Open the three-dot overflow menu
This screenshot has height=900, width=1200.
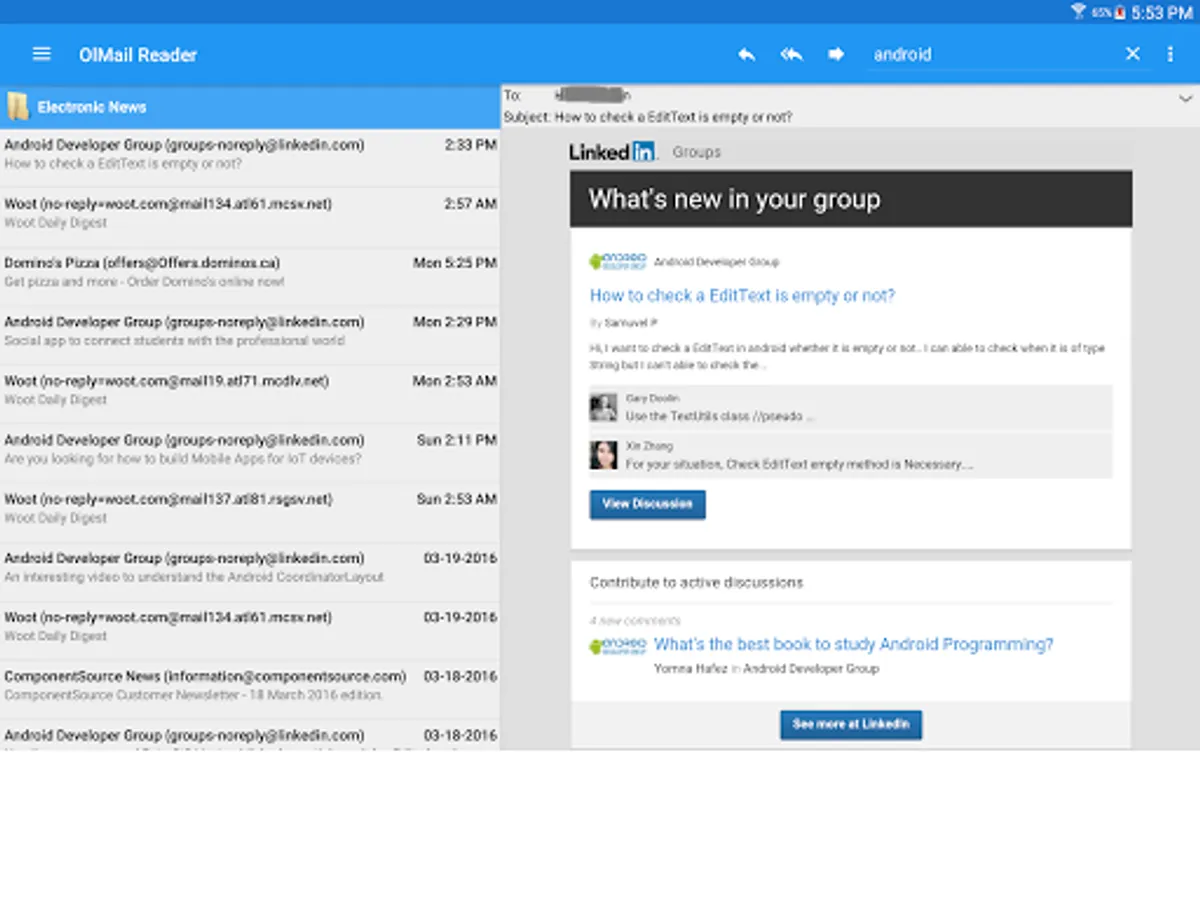click(x=1170, y=54)
